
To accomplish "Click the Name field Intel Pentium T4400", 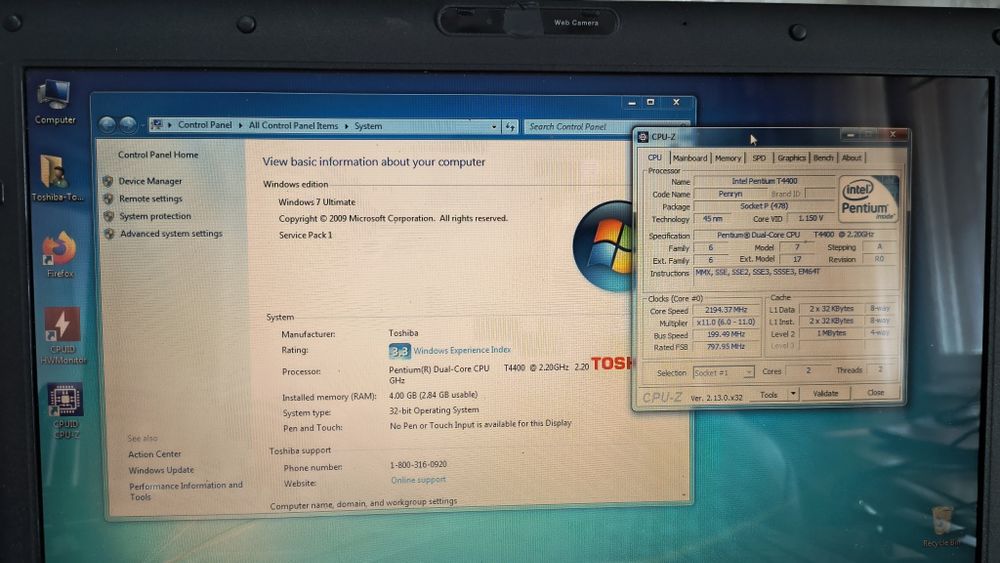I will pyautogui.click(x=764, y=181).
